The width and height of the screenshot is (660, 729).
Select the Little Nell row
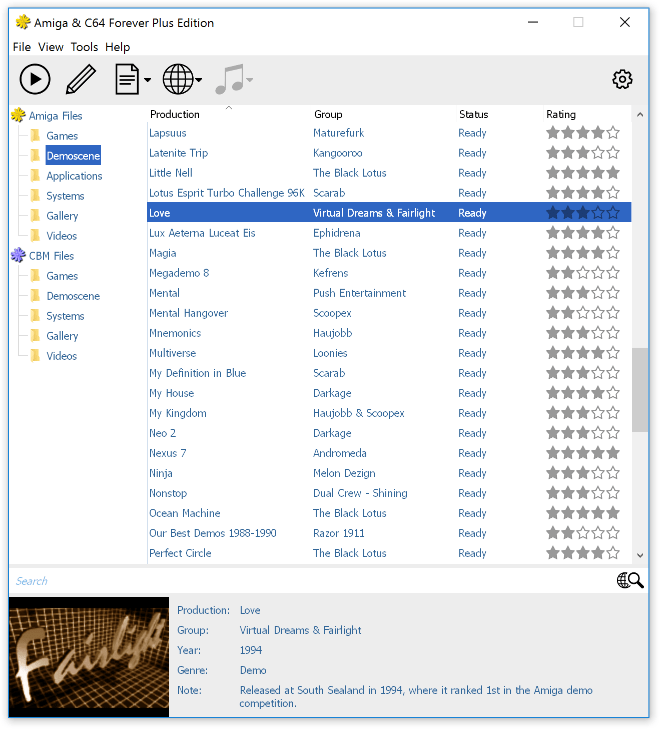(x=389, y=173)
